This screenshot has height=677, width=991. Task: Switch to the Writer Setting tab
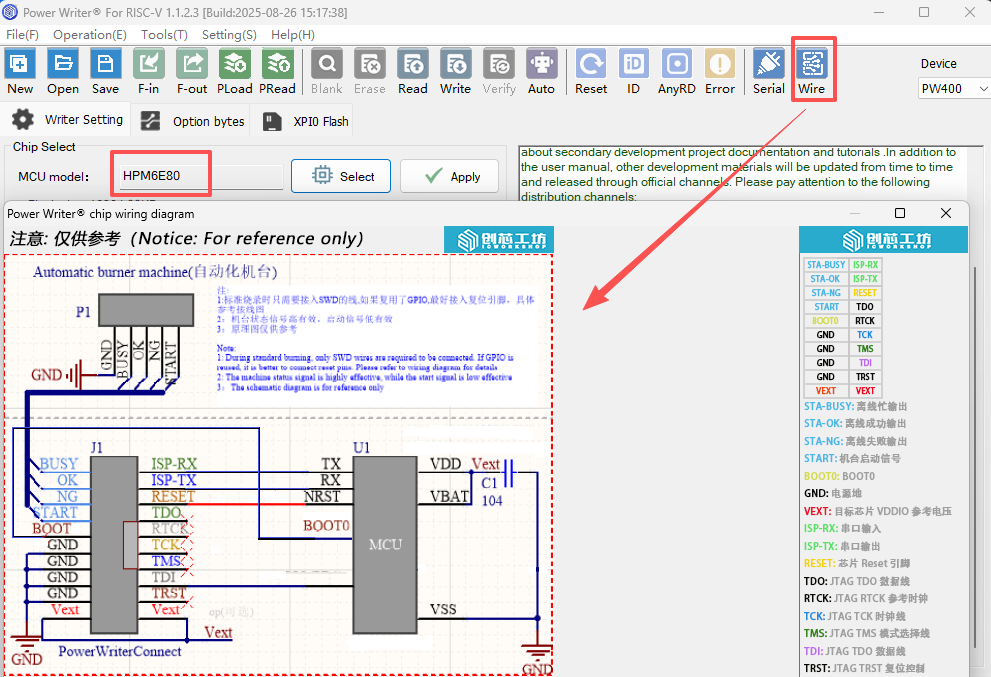[68, 119]
